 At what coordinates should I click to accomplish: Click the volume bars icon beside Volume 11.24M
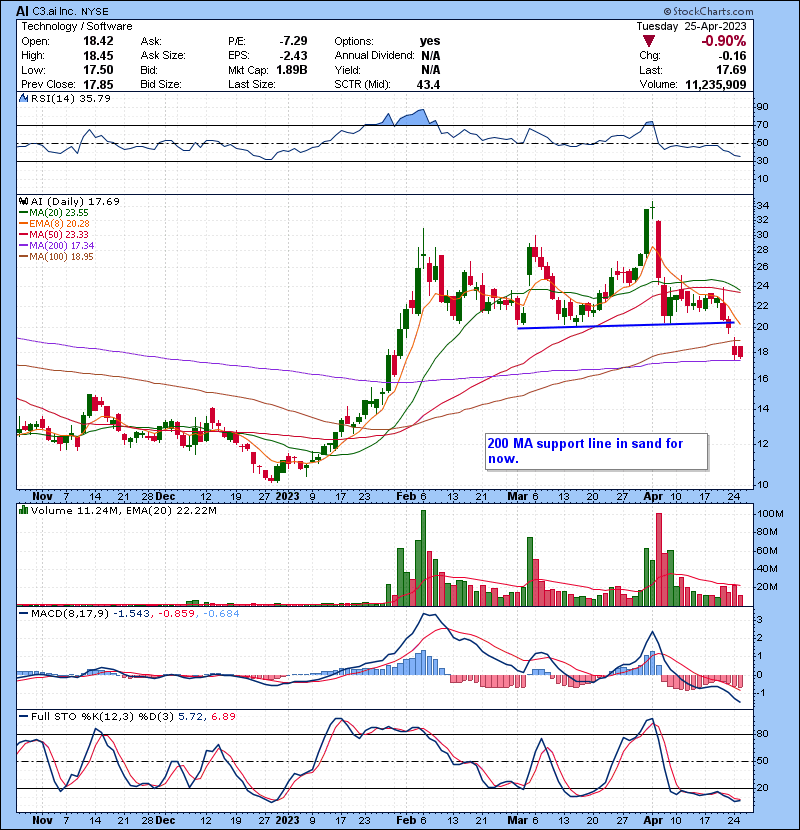point(23,510)
